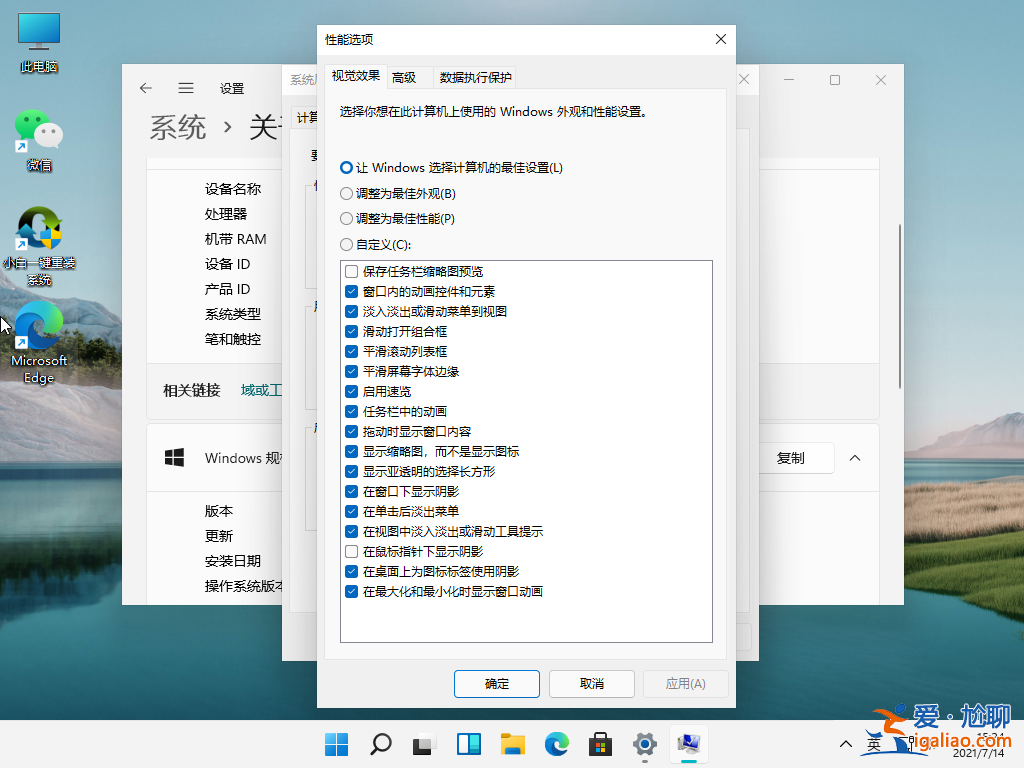Viewport: 1024px width, 768px height.
Task: Open WeChat from the desktop
Action: tap(38, 130)
